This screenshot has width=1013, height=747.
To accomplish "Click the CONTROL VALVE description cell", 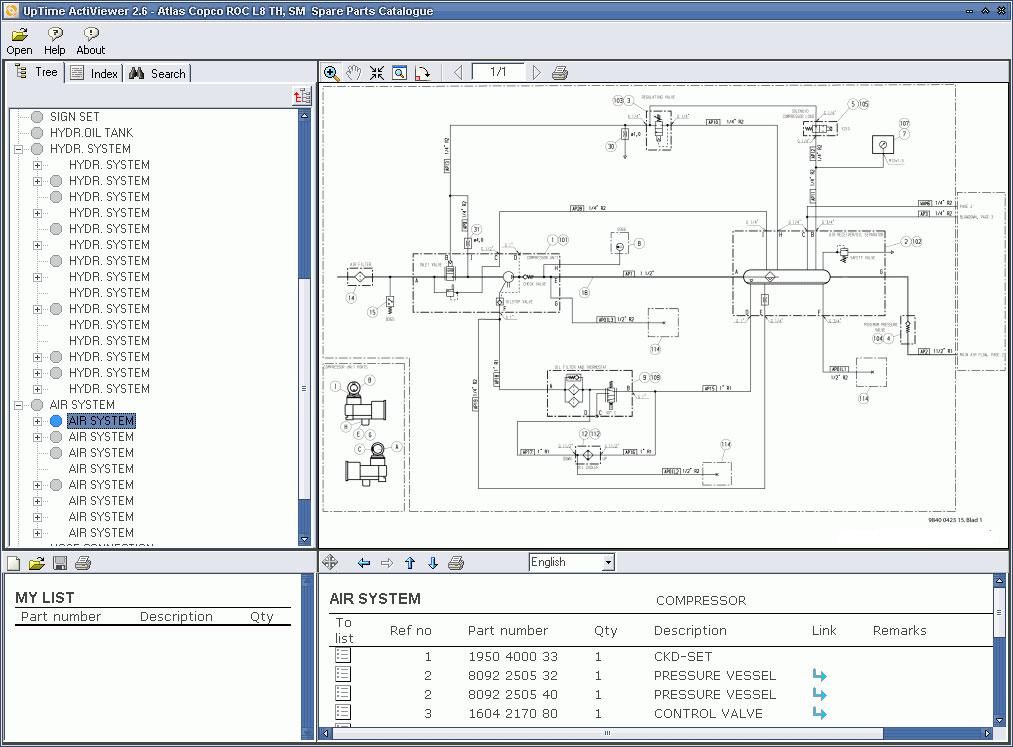I will click(708, 713).
